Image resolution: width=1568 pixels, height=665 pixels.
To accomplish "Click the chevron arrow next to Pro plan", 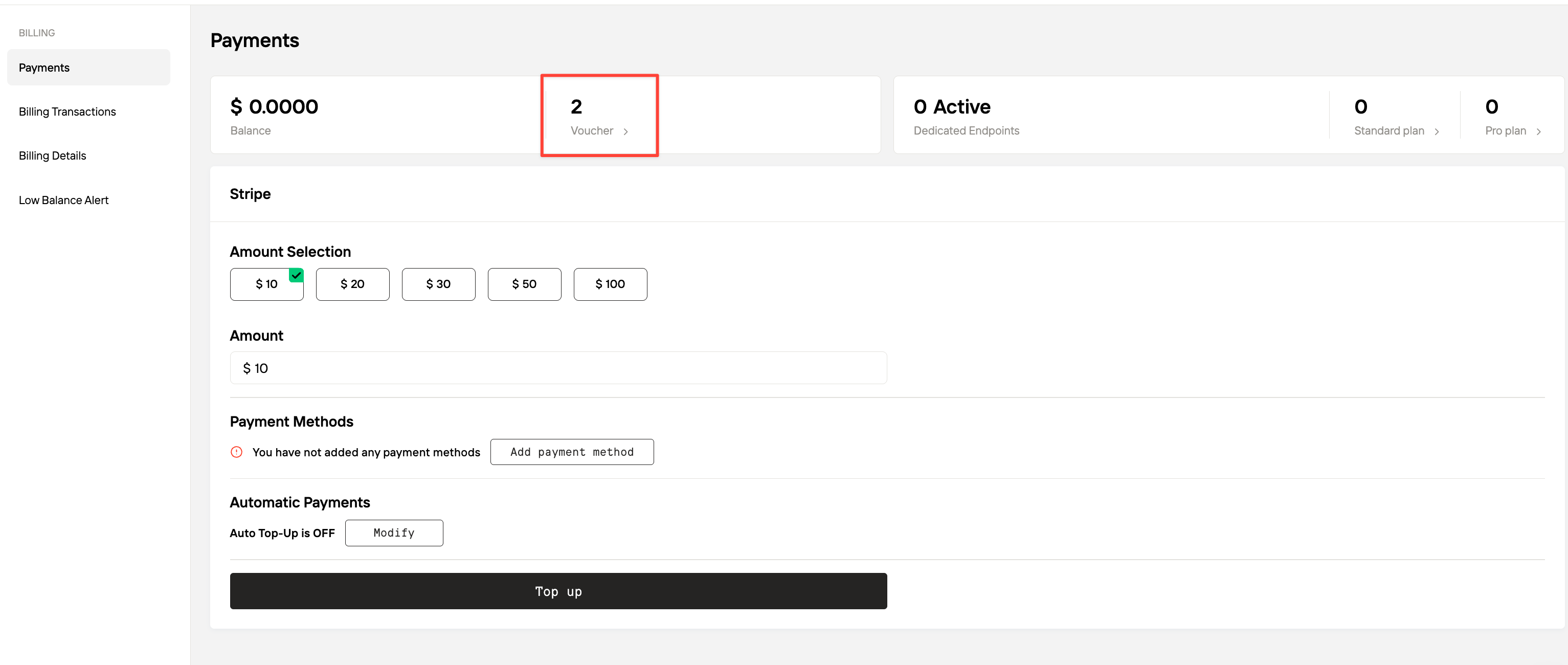I will coord(1538,131).
